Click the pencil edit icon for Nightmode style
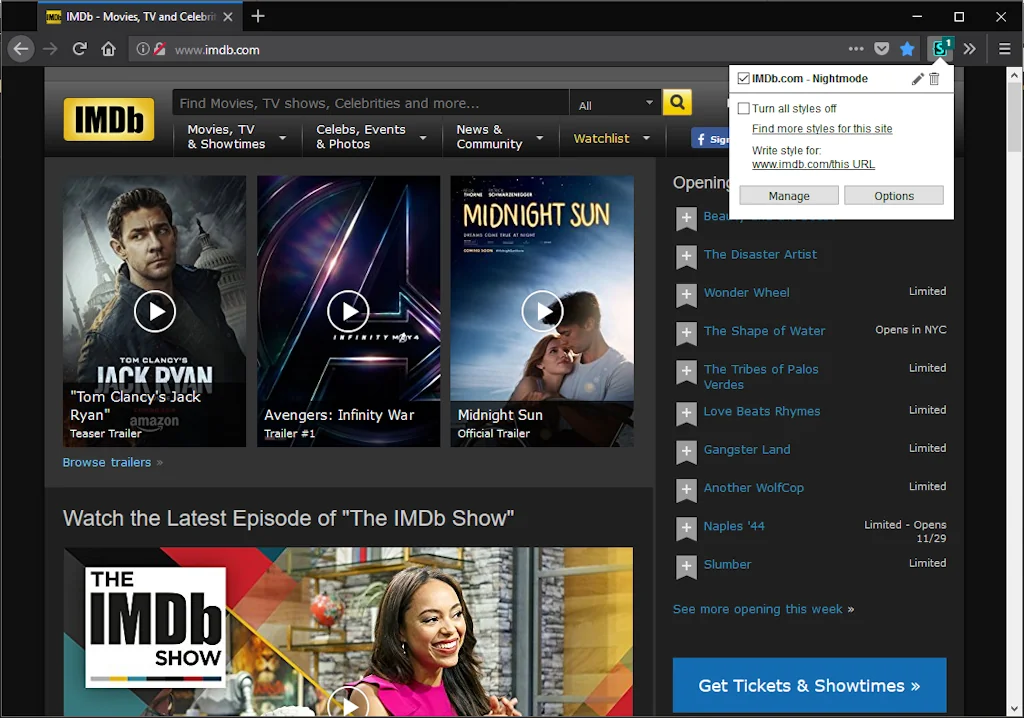The width and height of the screenshot is (1024, 718). pos(918,79)
